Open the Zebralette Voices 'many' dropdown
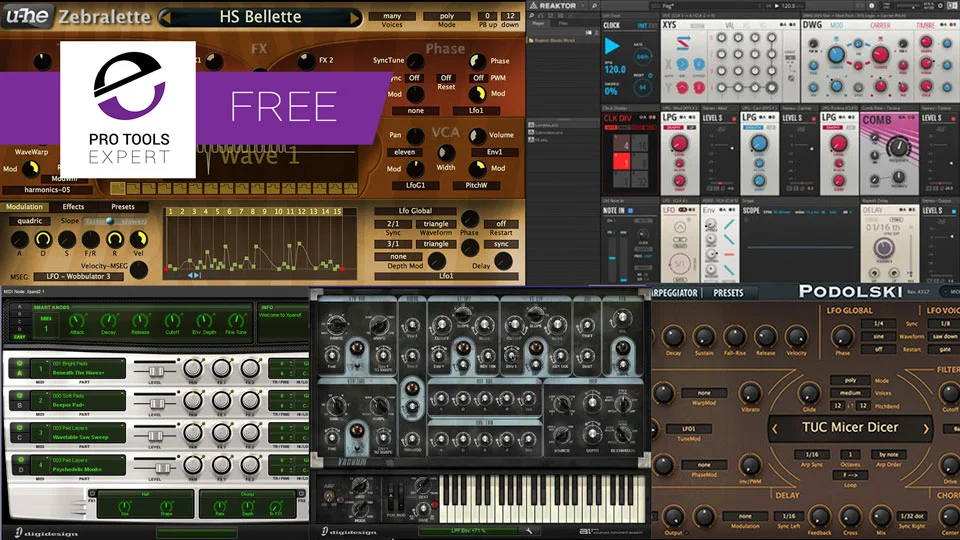 point(392,16)
